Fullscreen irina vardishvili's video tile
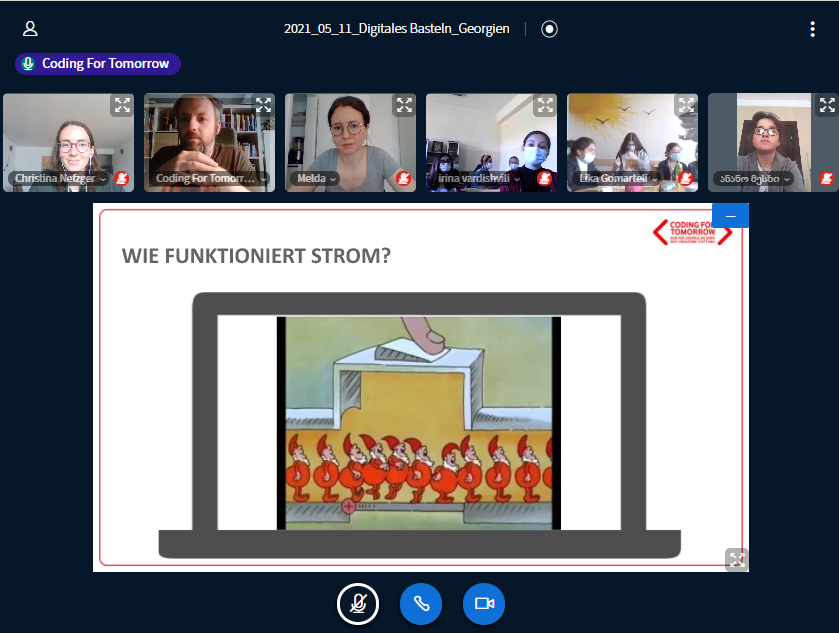839x633 pixels. coord(544,105)
